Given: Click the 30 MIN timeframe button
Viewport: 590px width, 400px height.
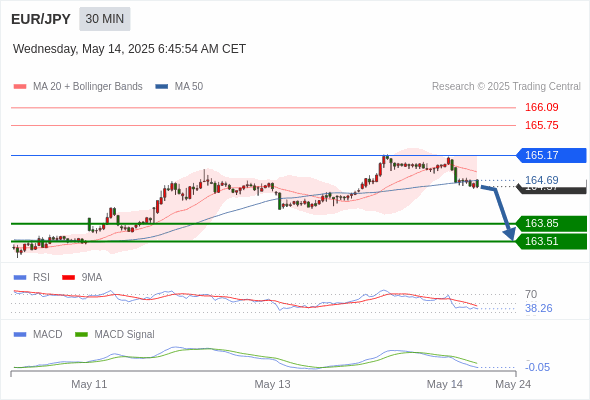Looking at the screenshot, I should (105, 19).
